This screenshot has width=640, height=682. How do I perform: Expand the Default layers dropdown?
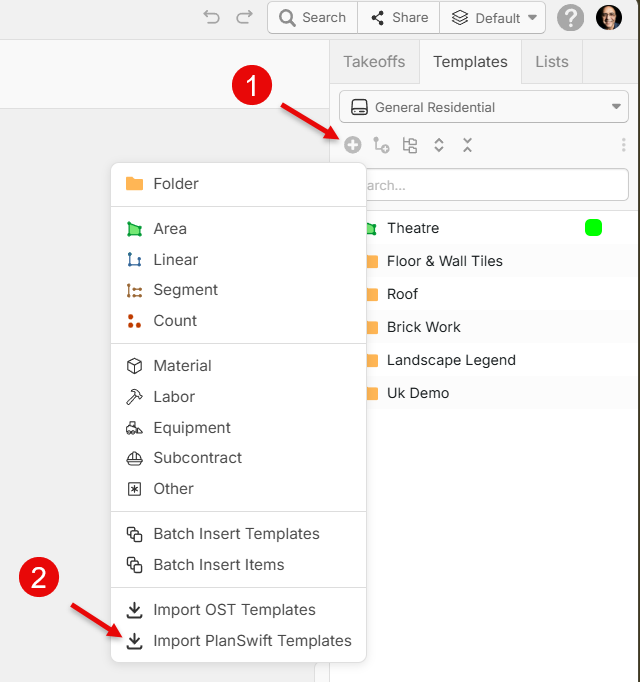coord(493,18)
